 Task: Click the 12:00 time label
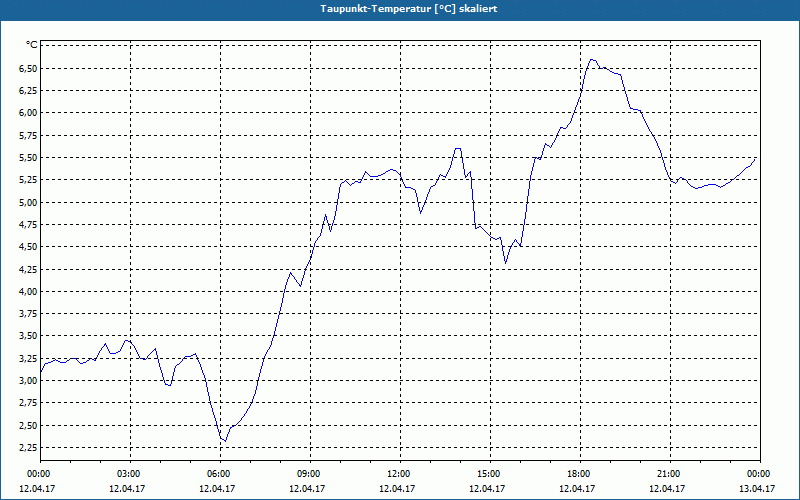tap(400, 474)
